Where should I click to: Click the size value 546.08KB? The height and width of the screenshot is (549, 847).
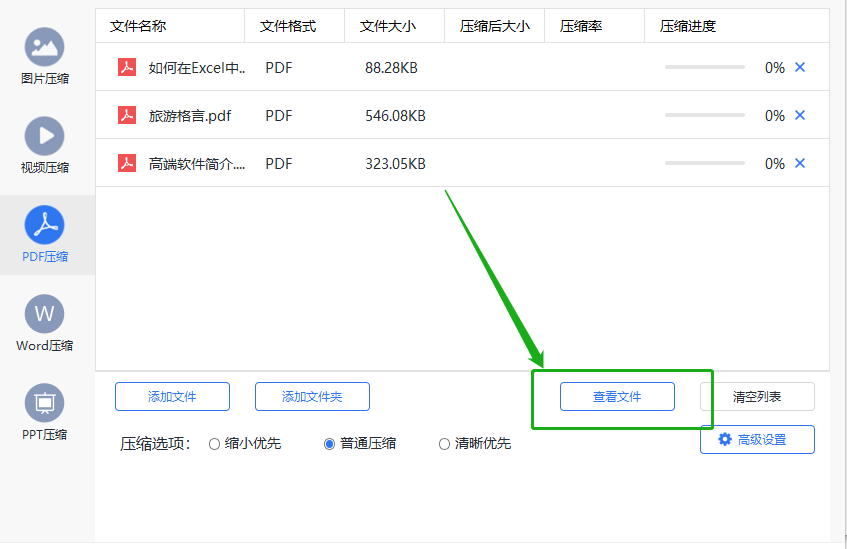[395, 116]
